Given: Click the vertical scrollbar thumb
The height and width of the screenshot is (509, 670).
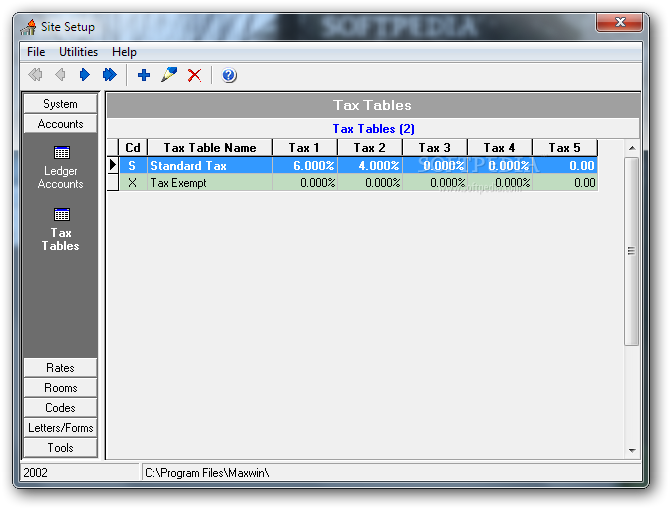Looking at the screenshot, I should click(632, 251).
